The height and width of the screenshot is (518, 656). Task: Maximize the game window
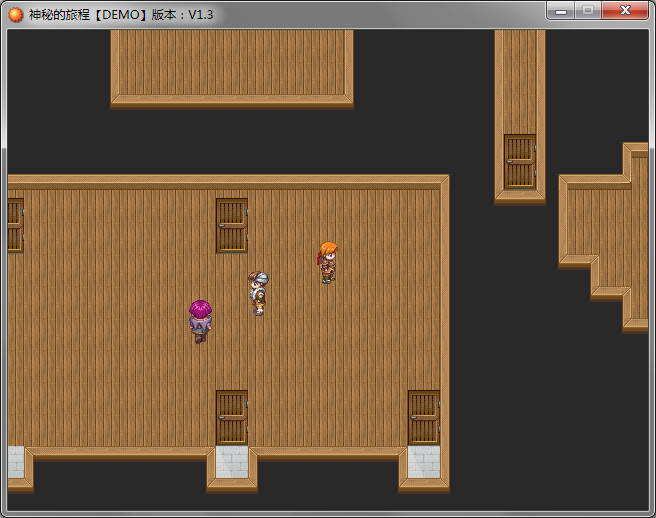pos(588,11)
